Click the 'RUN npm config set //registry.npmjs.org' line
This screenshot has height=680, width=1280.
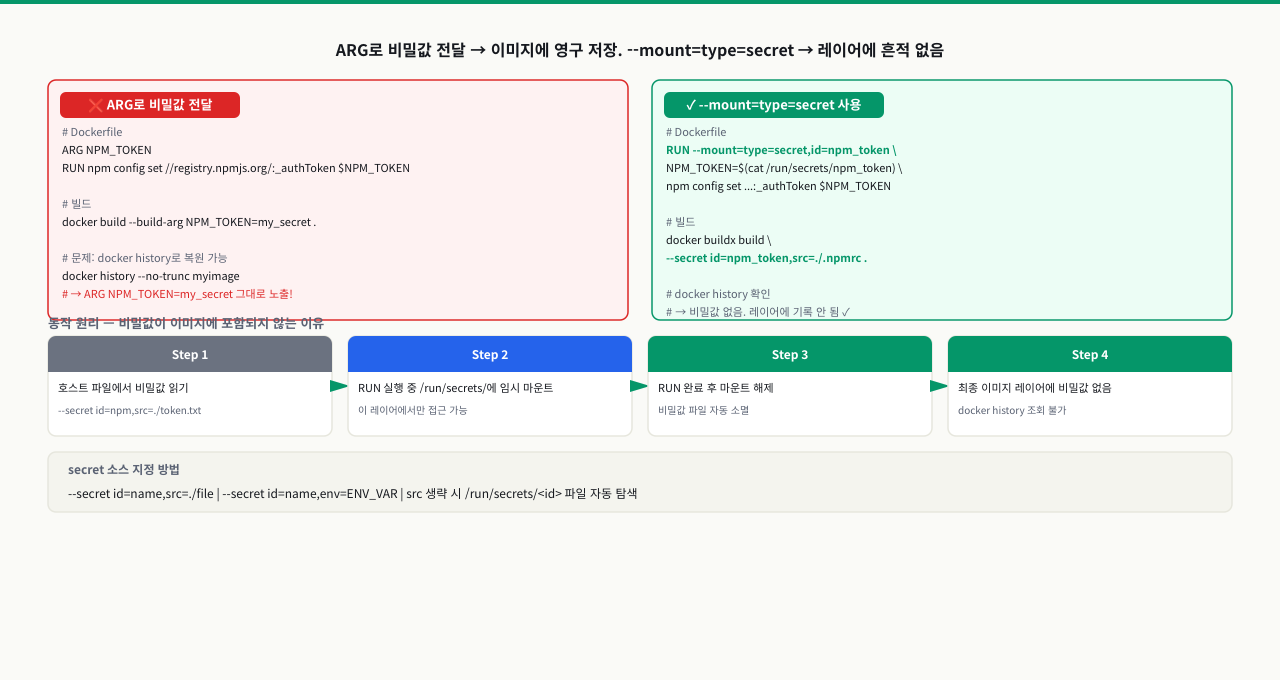[236, 168]
